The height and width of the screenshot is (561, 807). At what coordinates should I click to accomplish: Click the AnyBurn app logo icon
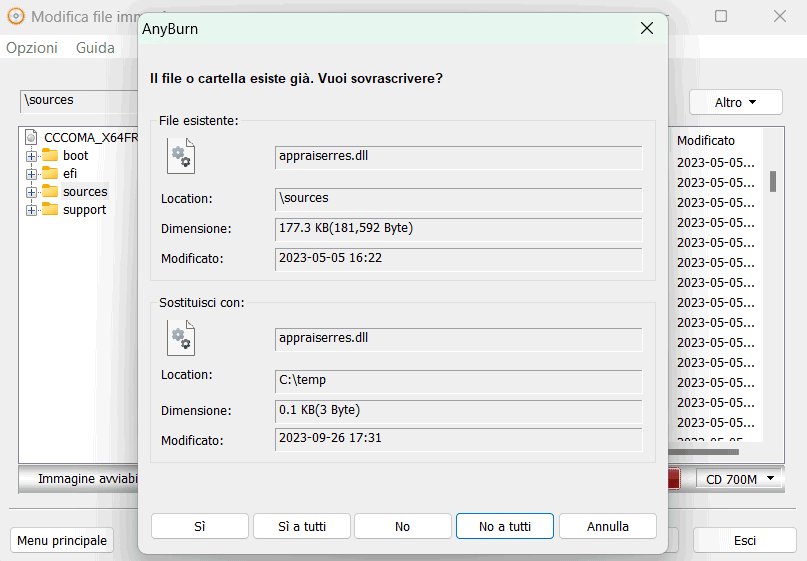(x=16, y=16)
